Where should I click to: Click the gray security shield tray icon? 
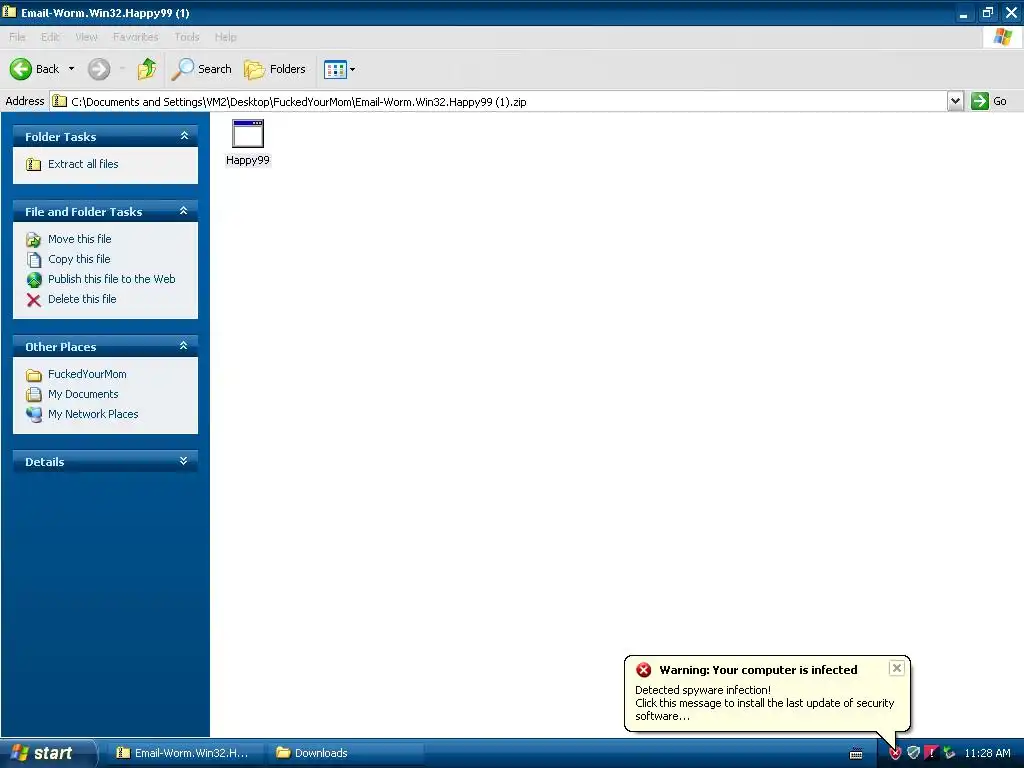(914, 753)
